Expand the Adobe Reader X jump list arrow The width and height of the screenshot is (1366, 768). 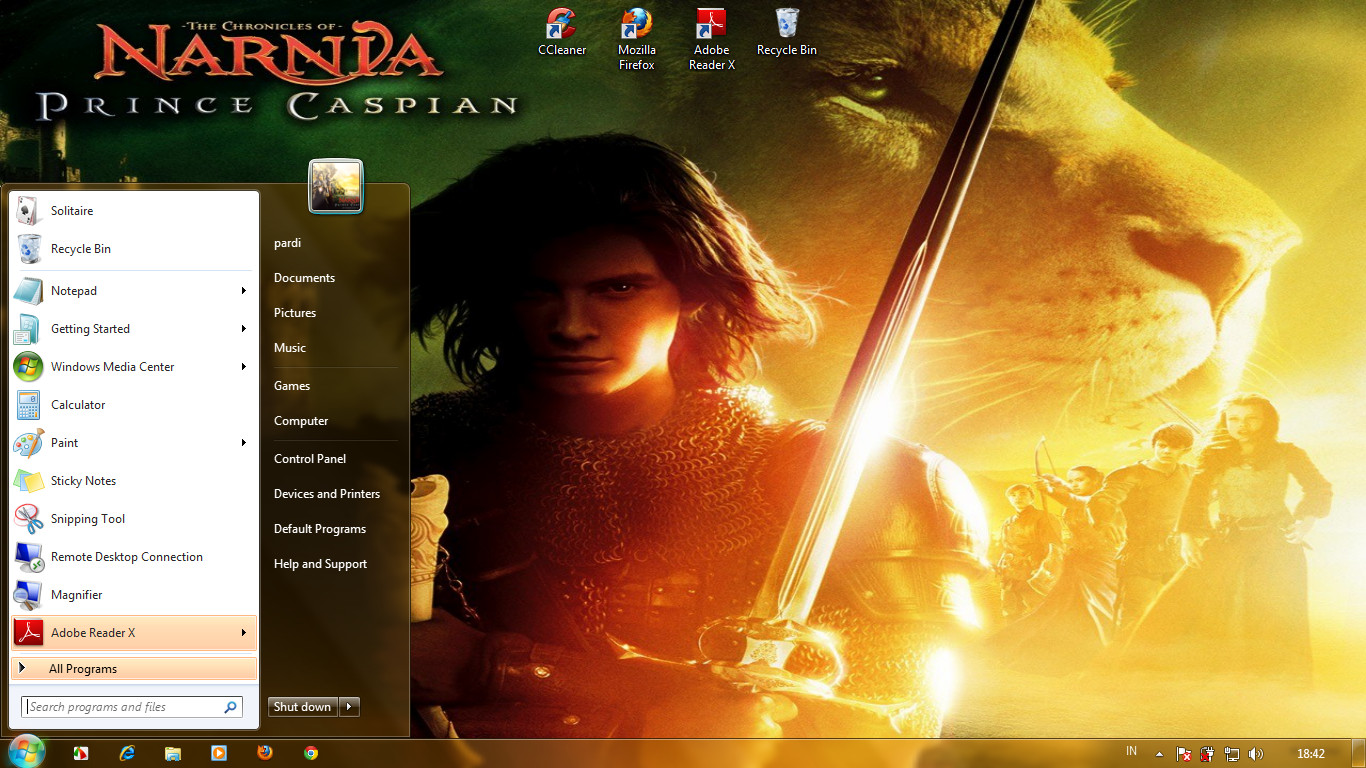pyautogui.click(x=243, y=633)
